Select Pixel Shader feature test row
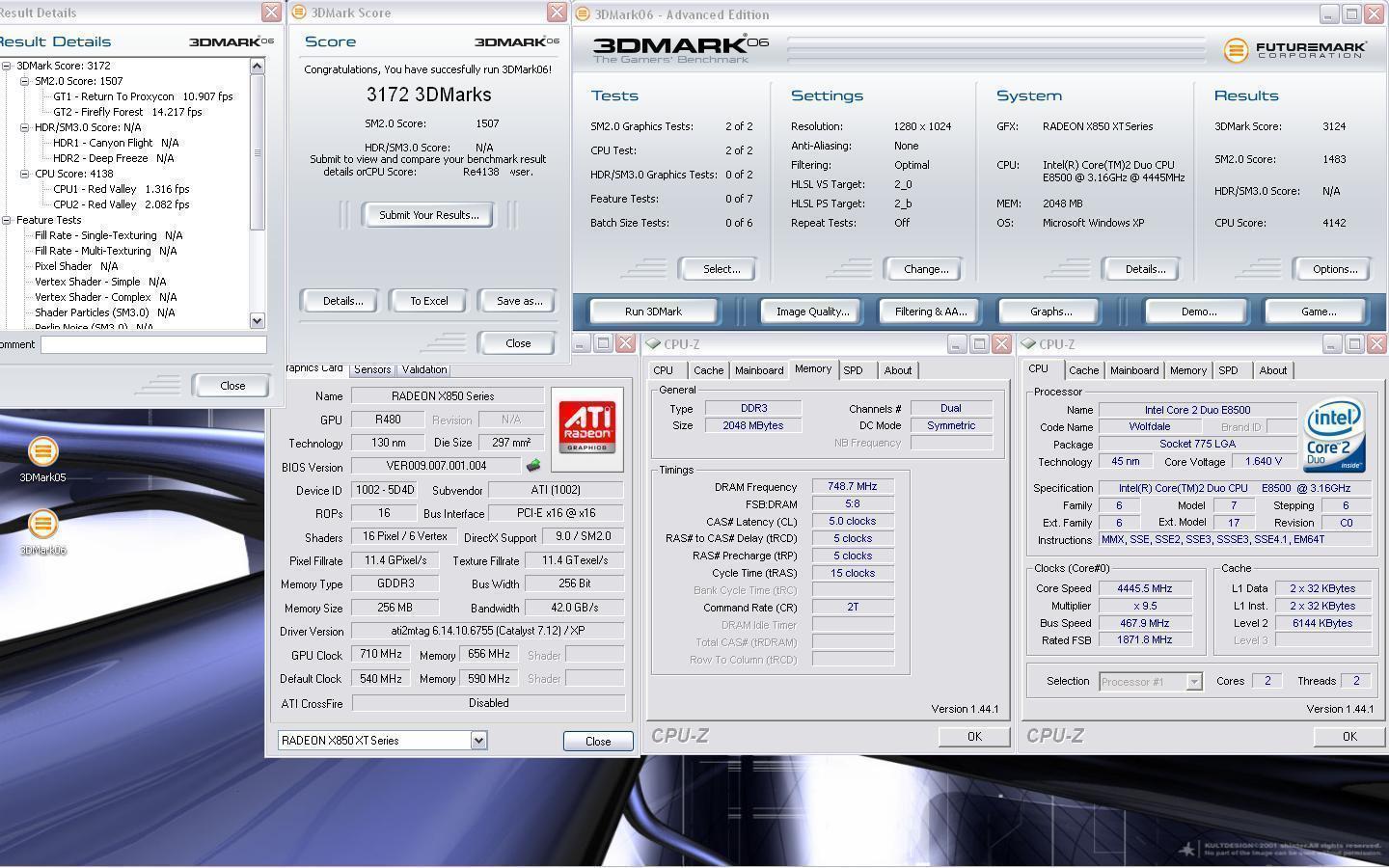This screenshot has width=1389, height=868. pos(76,266)
